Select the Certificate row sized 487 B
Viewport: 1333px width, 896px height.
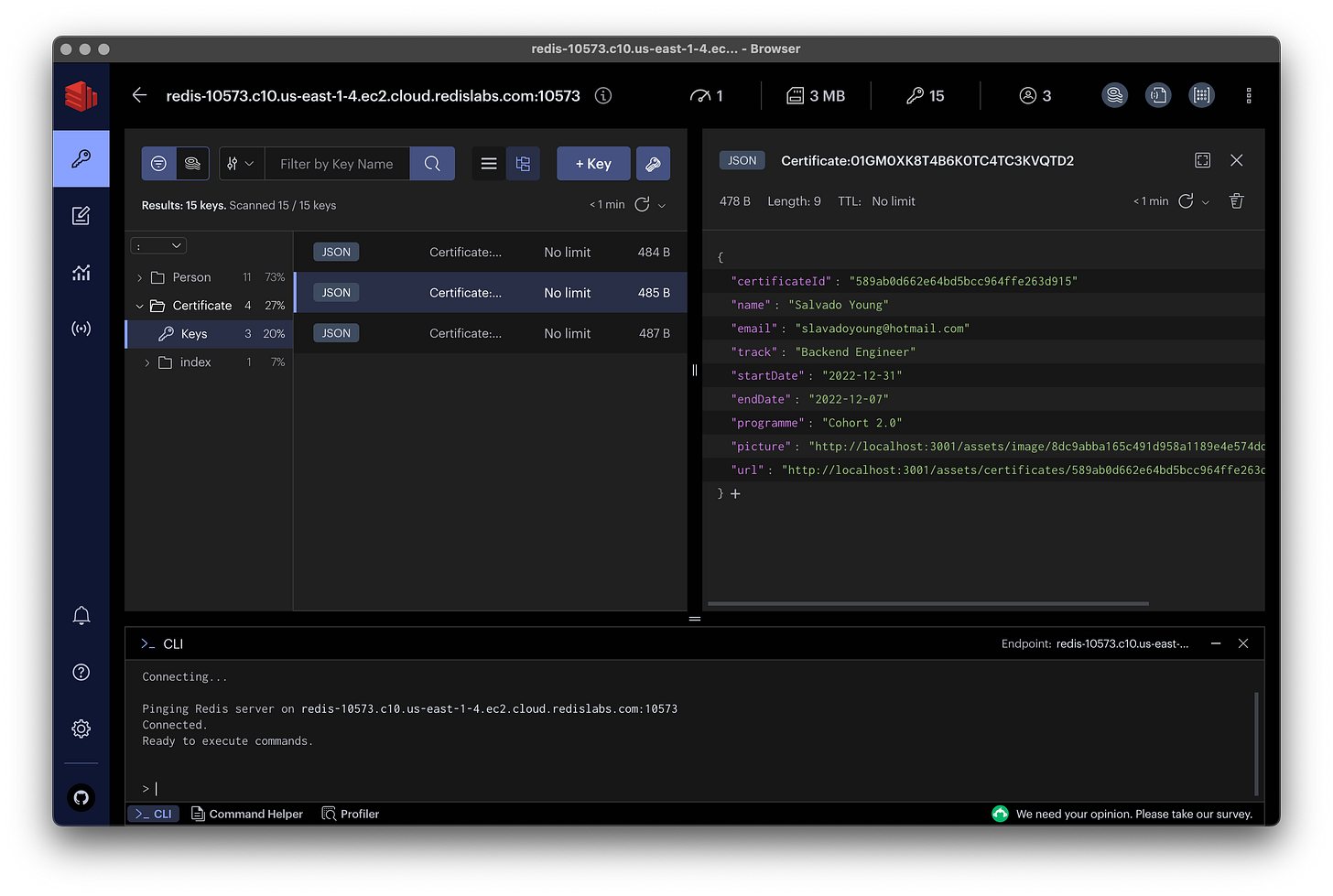491,333
